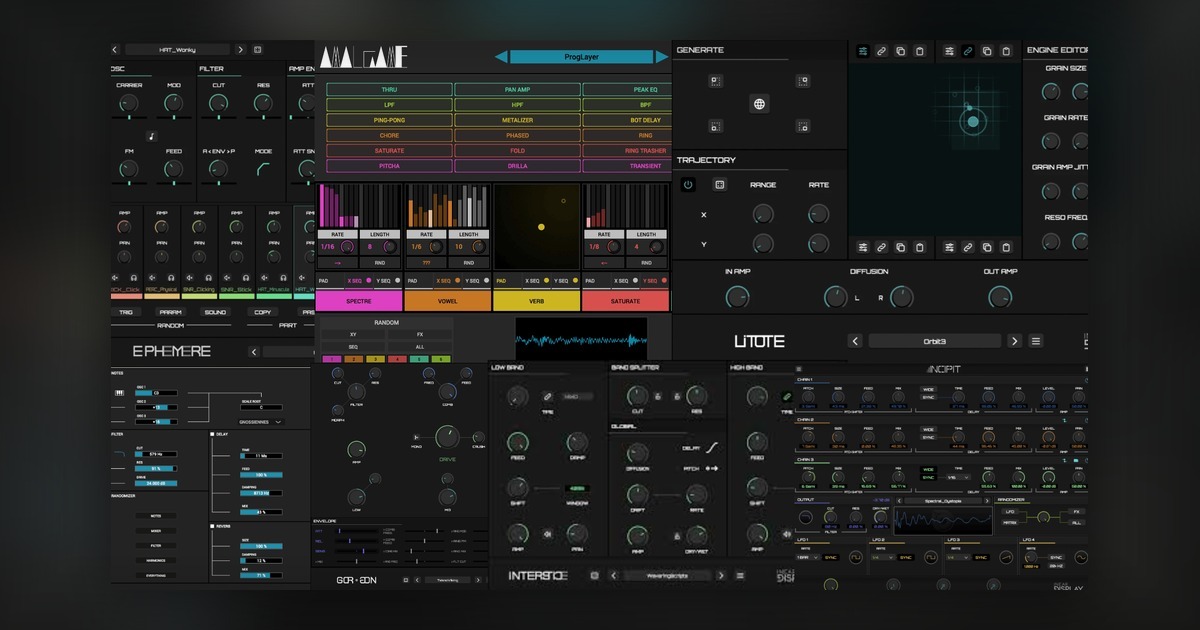The height and width of the screenshot is (630, 1200).
Task: Click the PARAM random button
Action: tap(171, 311)
